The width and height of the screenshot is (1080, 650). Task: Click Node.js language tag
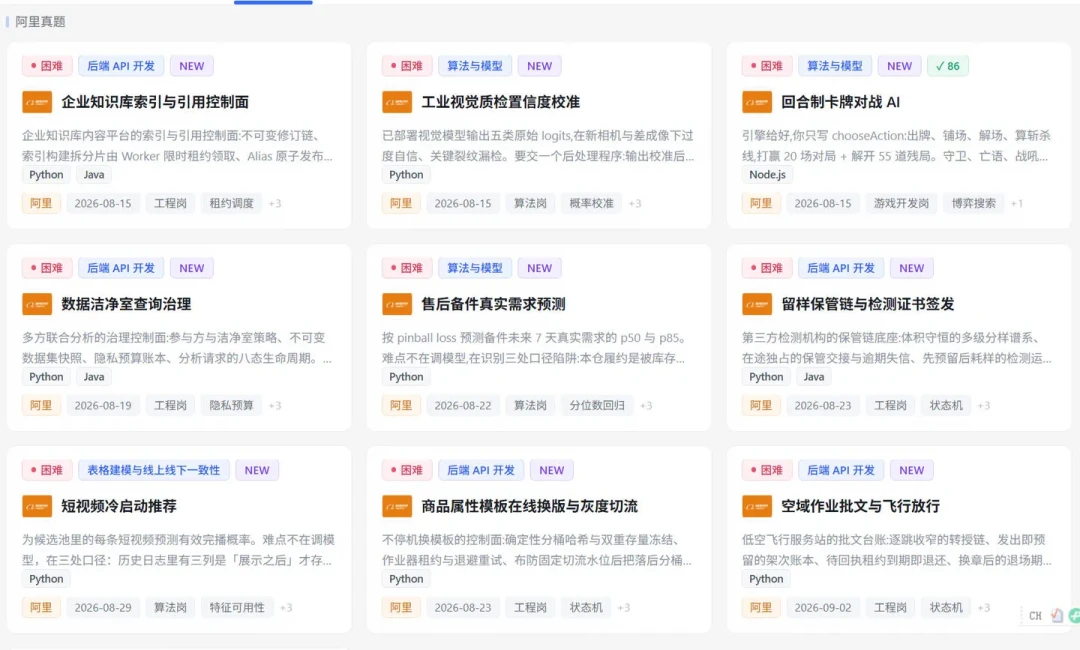click(767, 175)
